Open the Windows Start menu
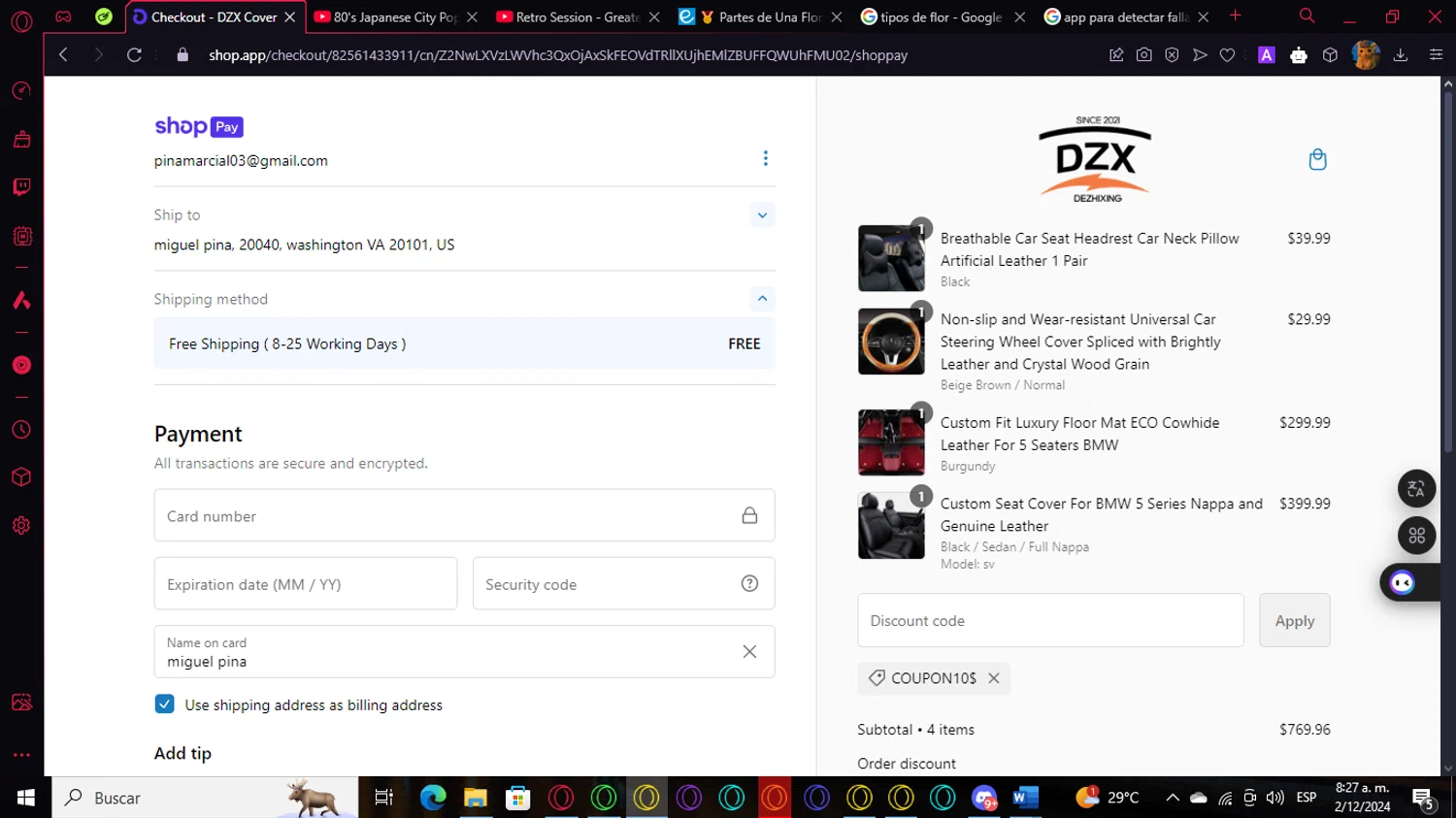The image size is (1456, 818). [x=26, y=798]
